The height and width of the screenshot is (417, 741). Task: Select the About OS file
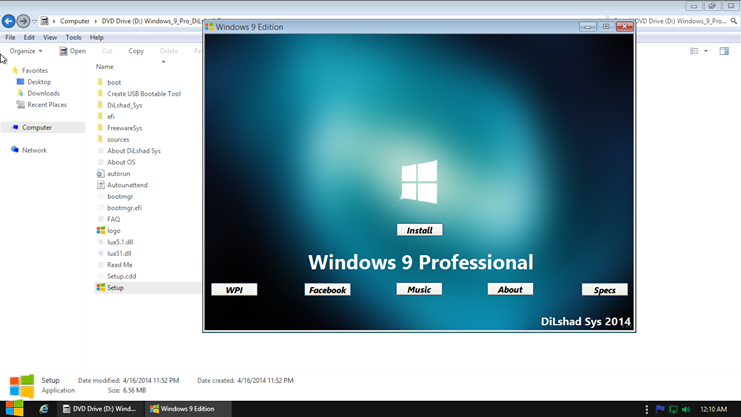pos(121,162)
